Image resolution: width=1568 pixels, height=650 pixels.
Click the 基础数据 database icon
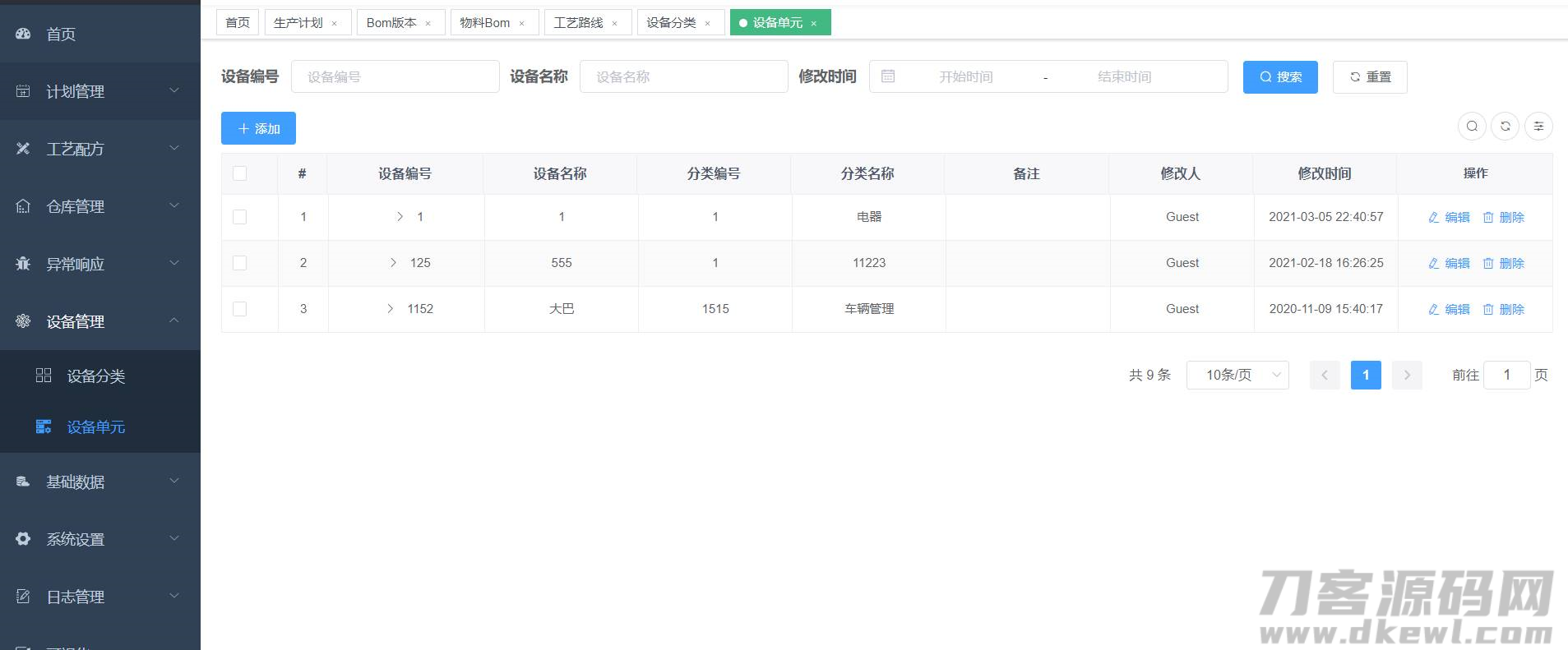(x=23, y=482)
